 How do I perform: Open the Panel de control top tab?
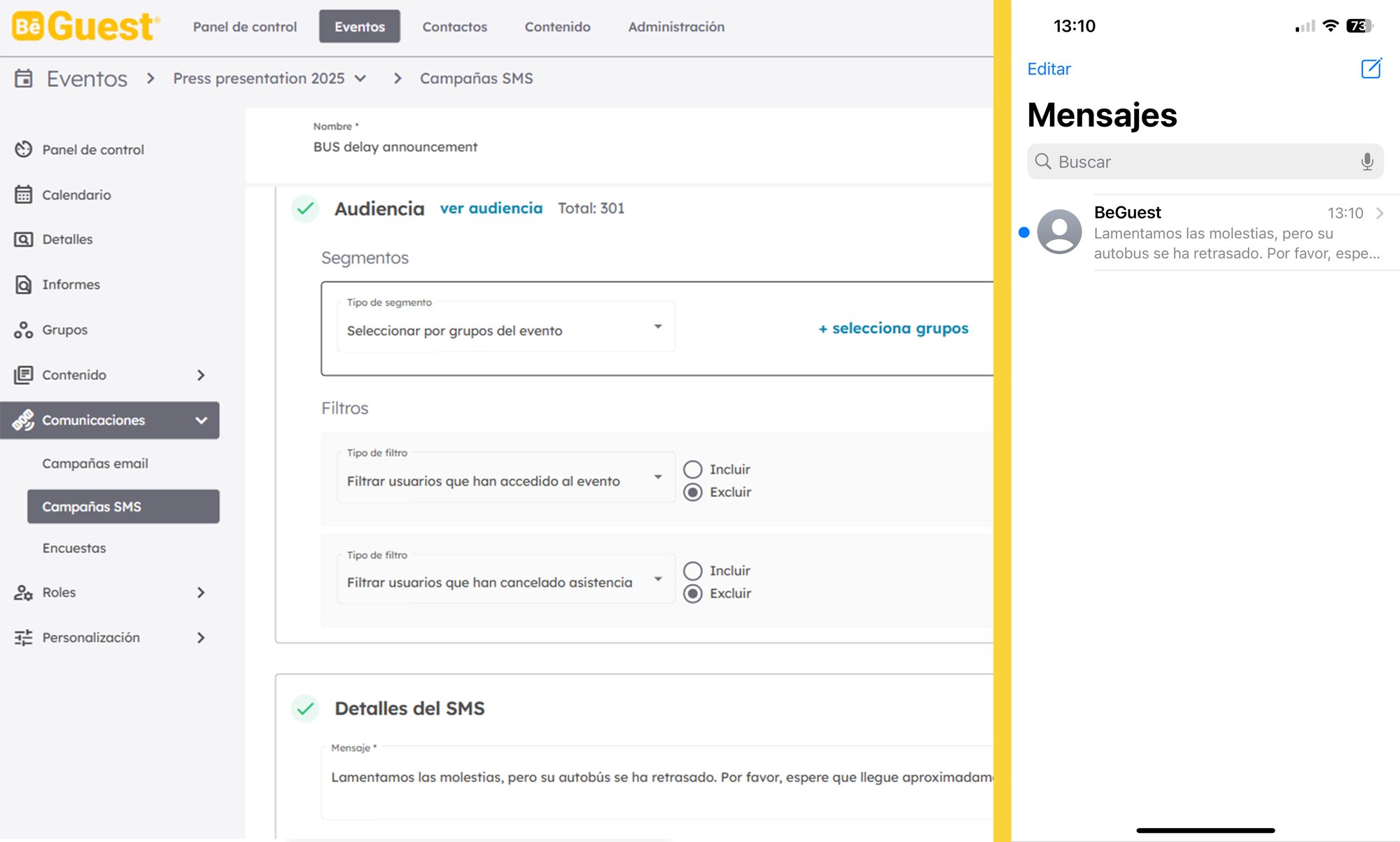(x=245, y=27)
